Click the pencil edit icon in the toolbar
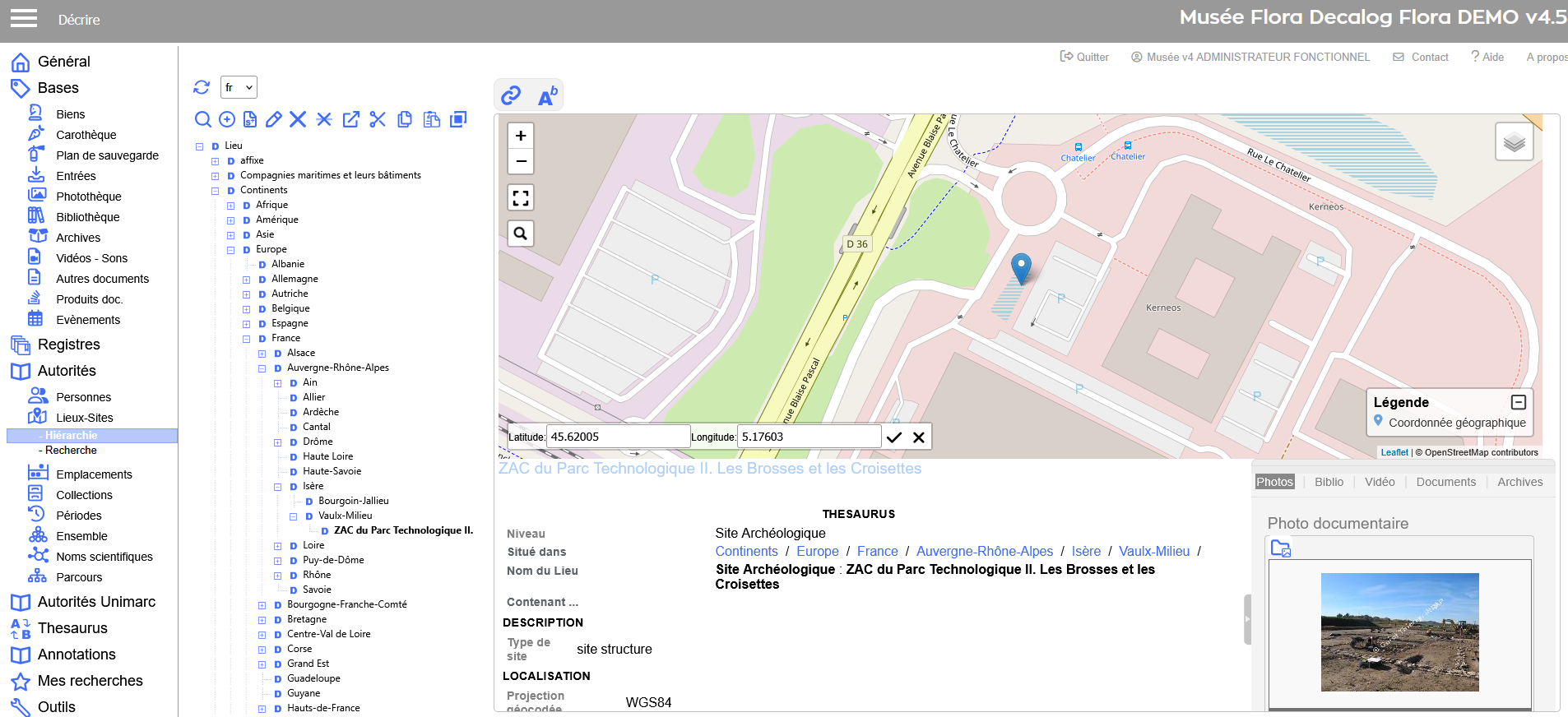The height and width of the screenshot is (717, 1568). (274, 119)
